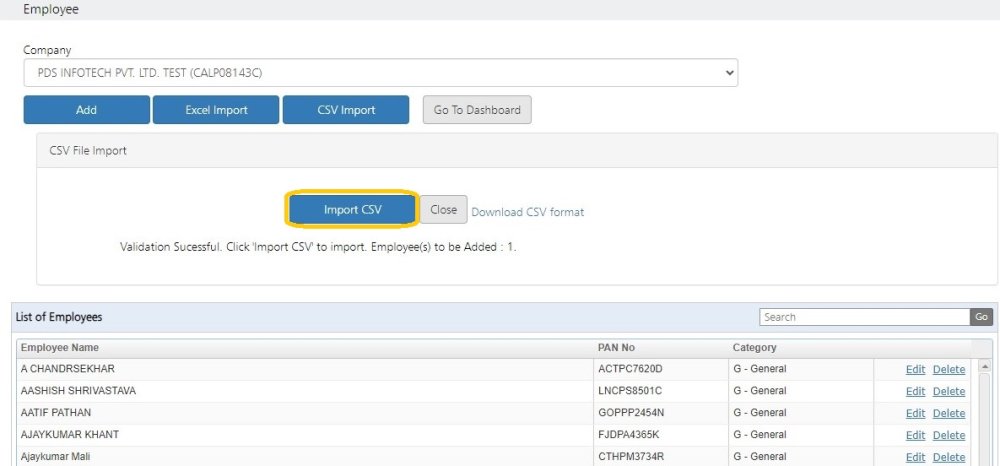The width and height of the screenshot is (1000, 466).
Task: Edit A CHANDRSEKHAR employee record
Action: [915, 369]
